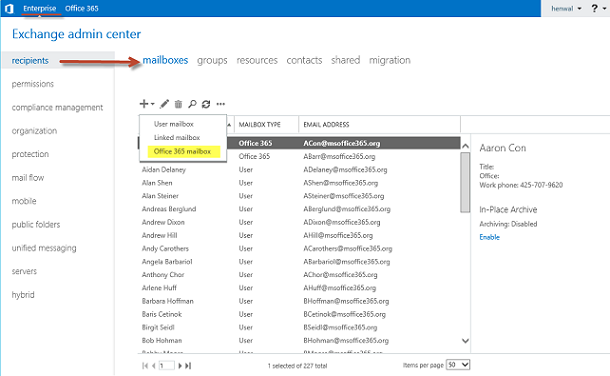Select the Arlene Huff row
Screen dimensions: 610x376
coord(299,288)
